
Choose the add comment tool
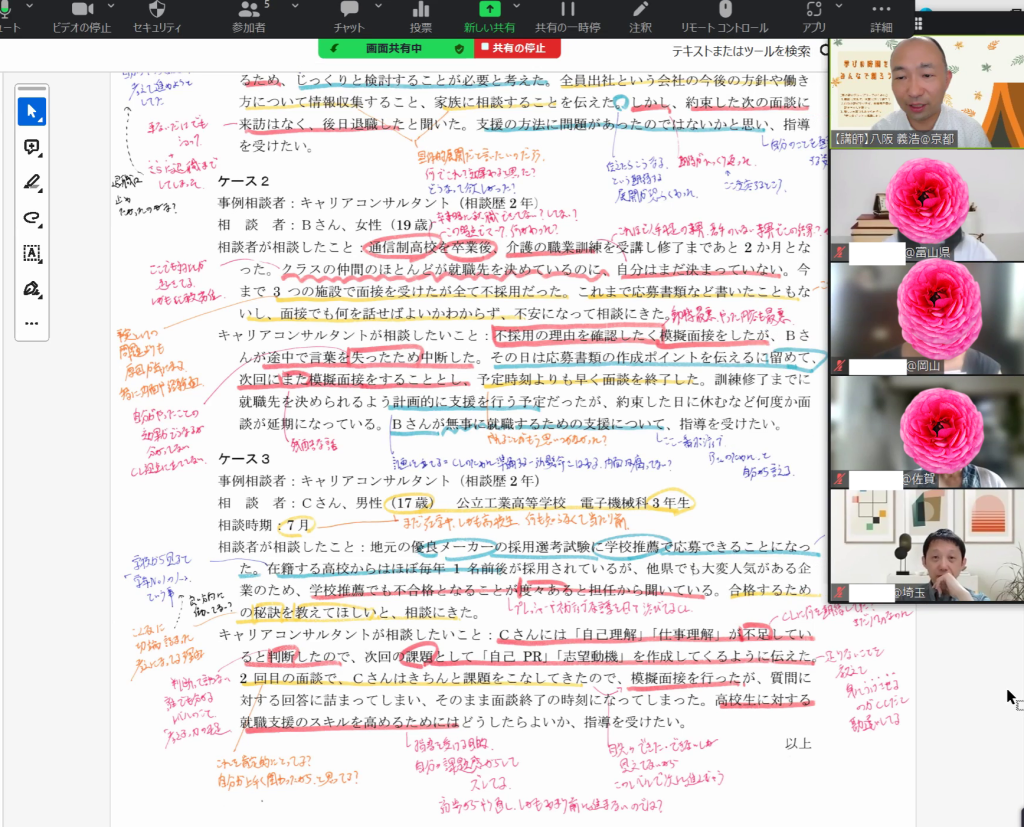[x=31, y=147]
